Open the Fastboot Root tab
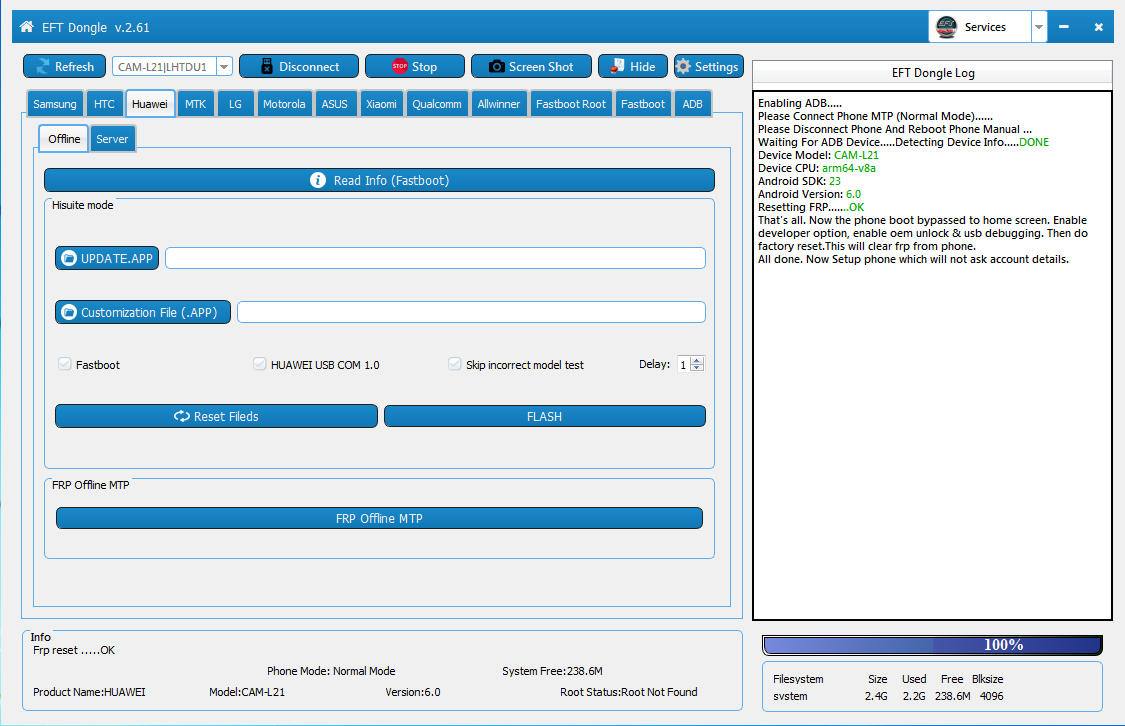 tap(570, 104)
